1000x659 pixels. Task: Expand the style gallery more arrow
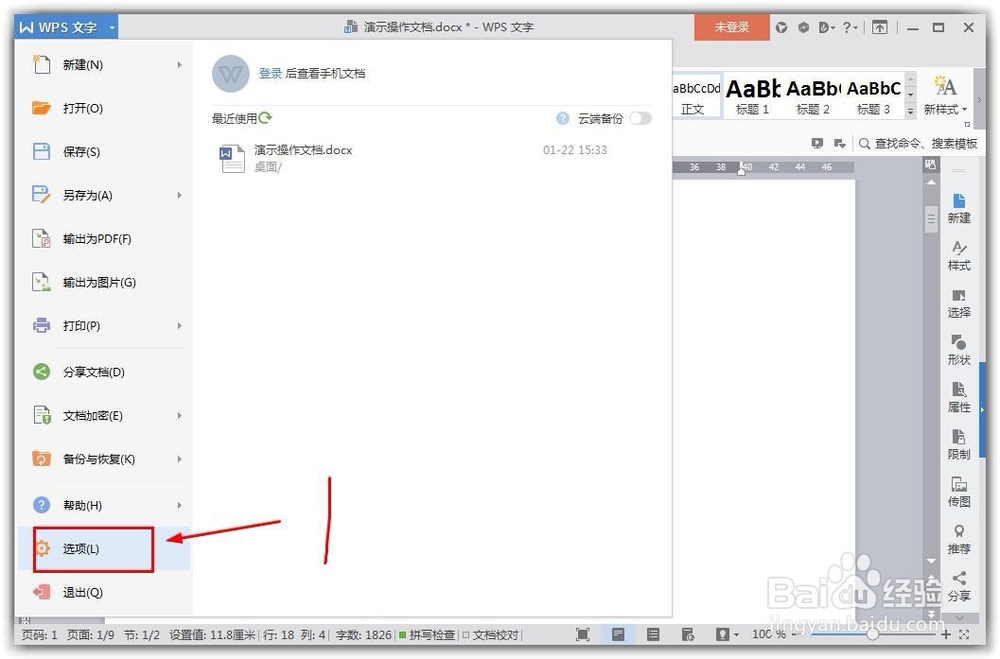tap(911, 111)
